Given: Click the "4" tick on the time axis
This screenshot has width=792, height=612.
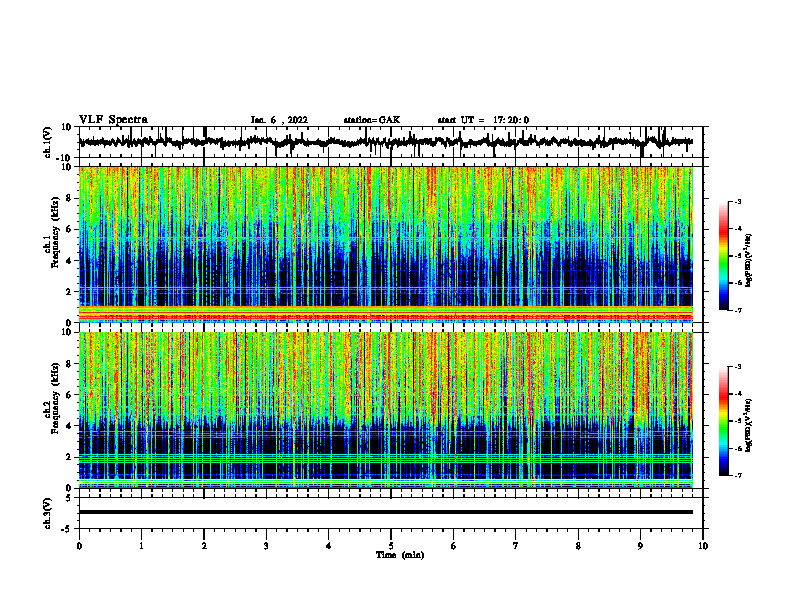Looking at the screenshot, I should coord(329,546).
